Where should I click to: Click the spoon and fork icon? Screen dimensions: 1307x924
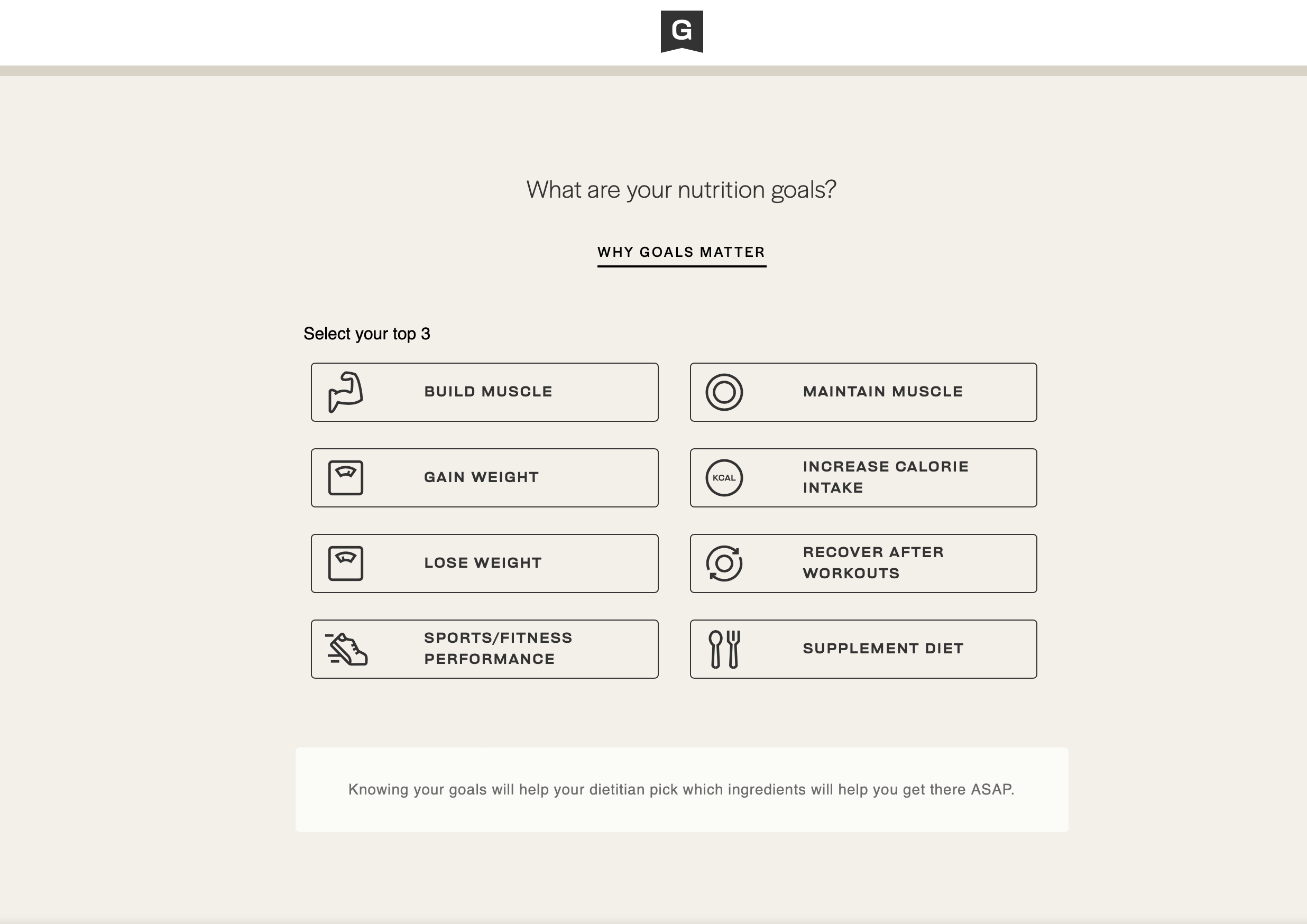(x=724, y=649)
